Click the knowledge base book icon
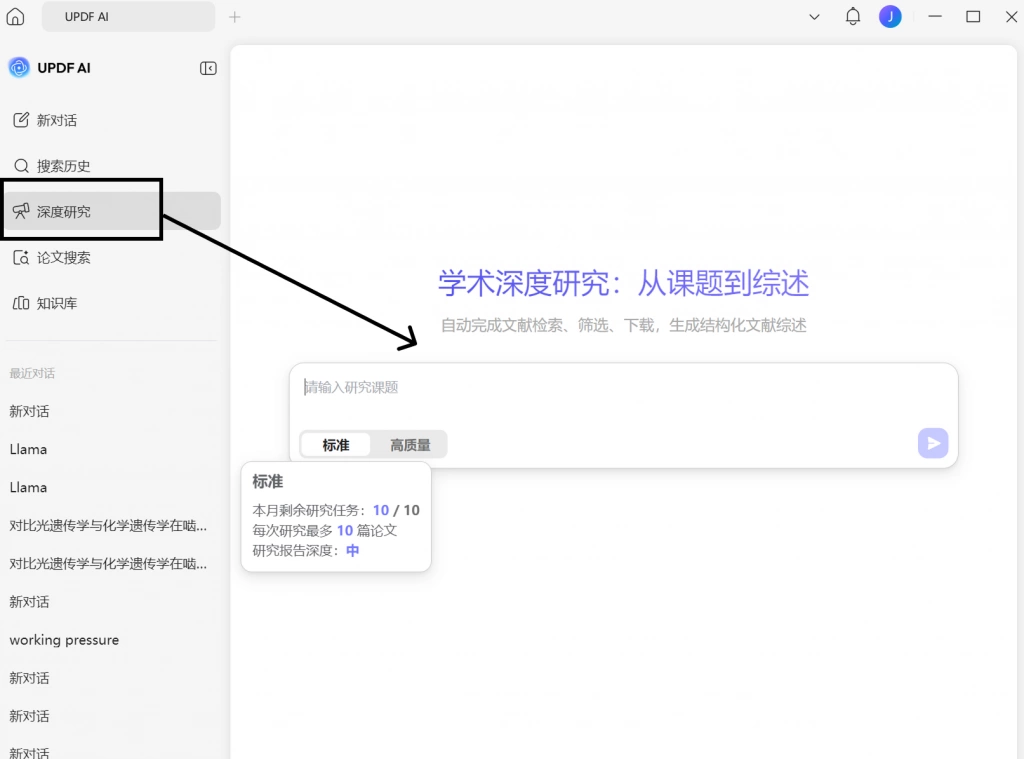The image size is (1024, 759). tap(21, 303)
